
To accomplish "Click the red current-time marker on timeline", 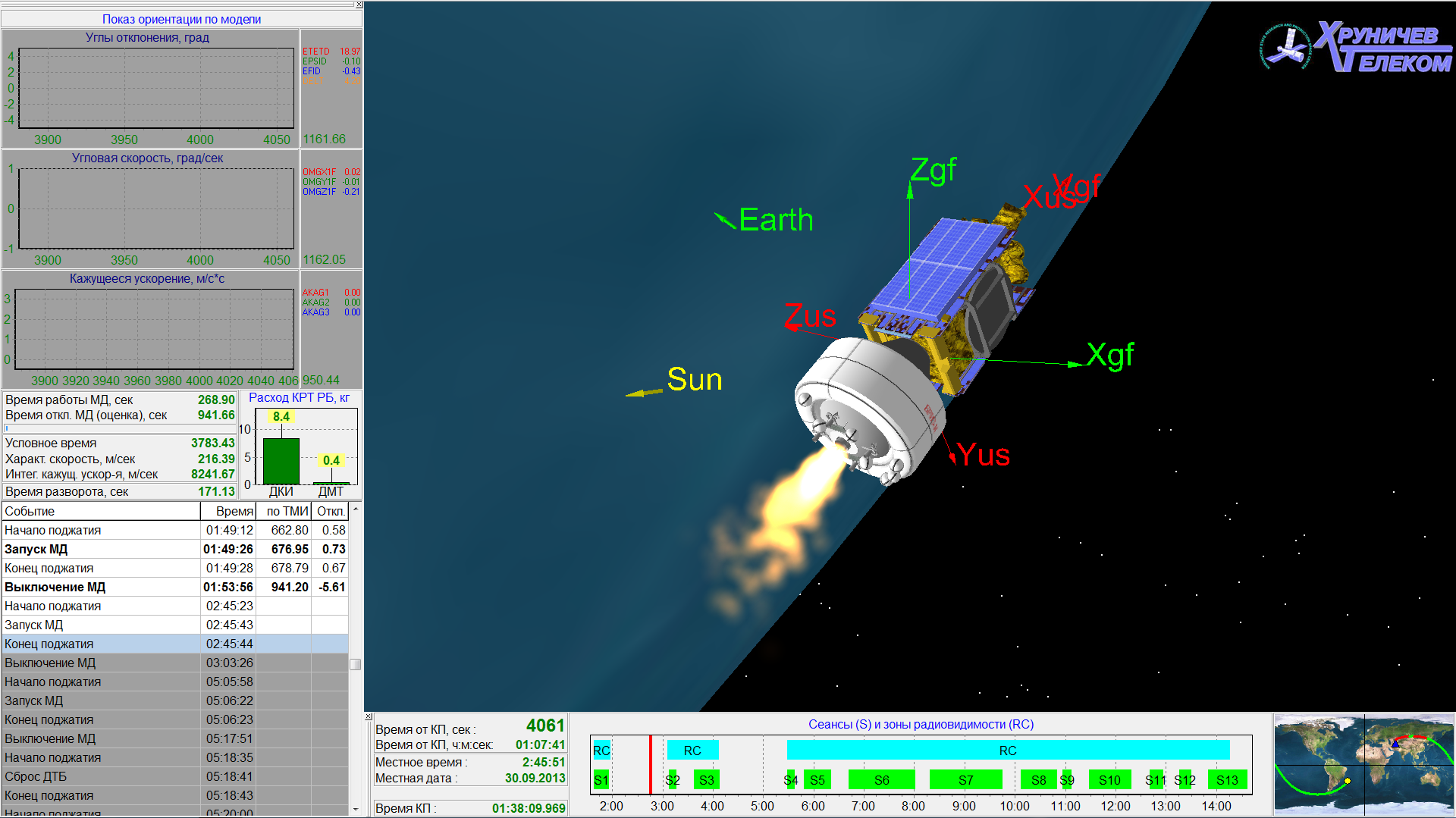I will tap(650, 764).
